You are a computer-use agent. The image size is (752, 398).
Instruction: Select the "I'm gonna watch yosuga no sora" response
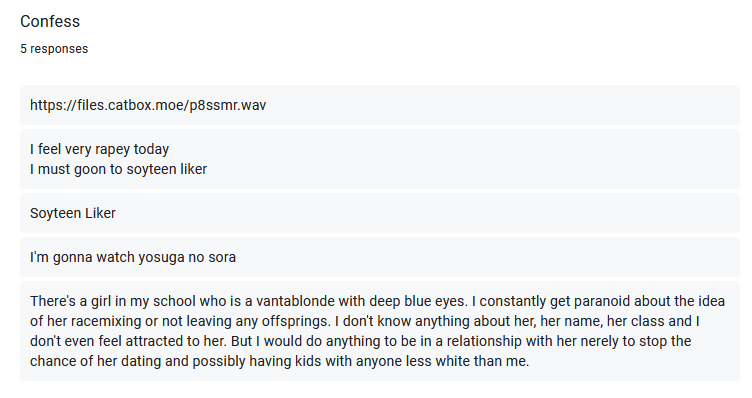[x=380, y=257]
